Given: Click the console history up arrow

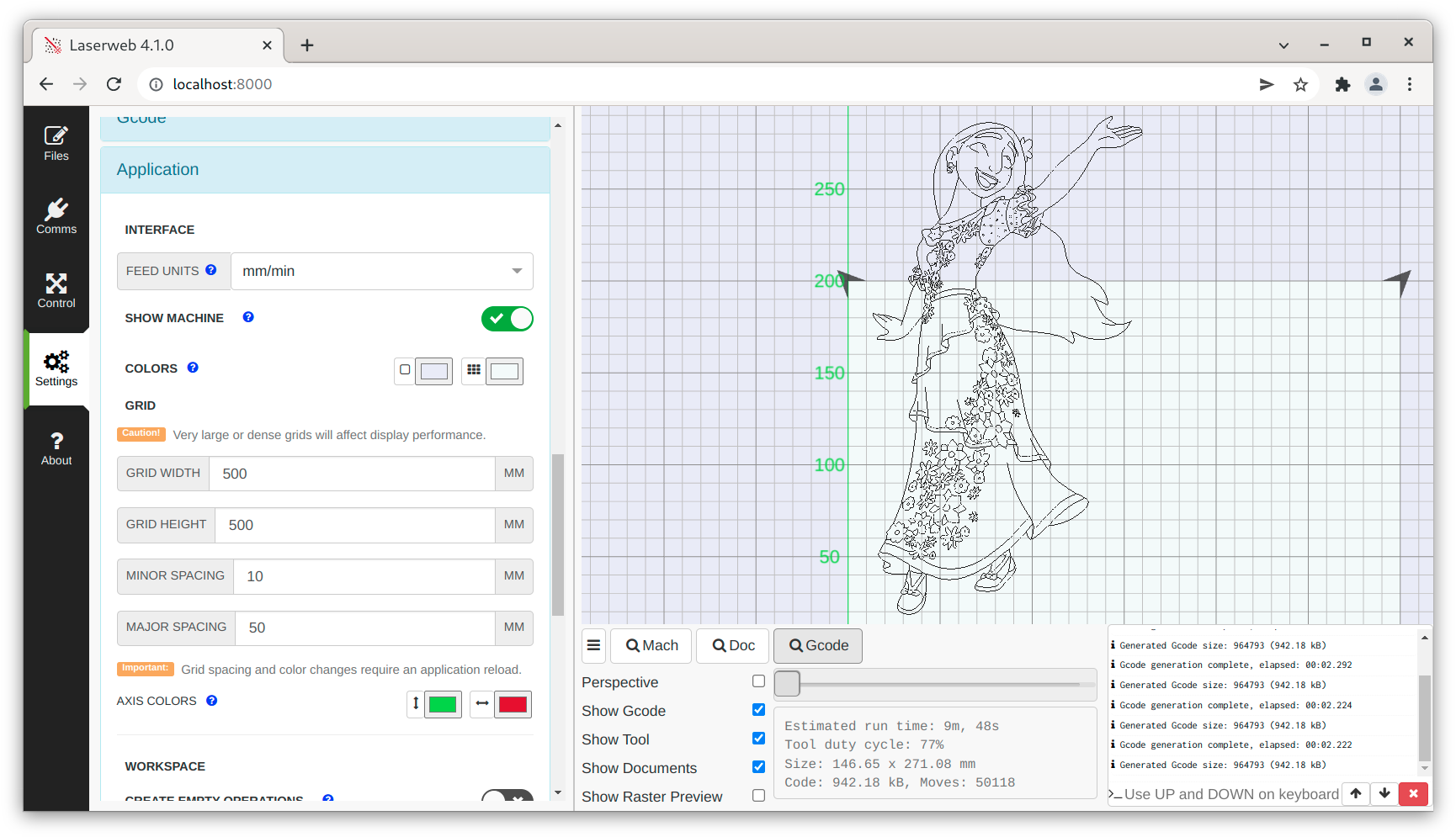Looking at the screenshot, I should 1356,793.
